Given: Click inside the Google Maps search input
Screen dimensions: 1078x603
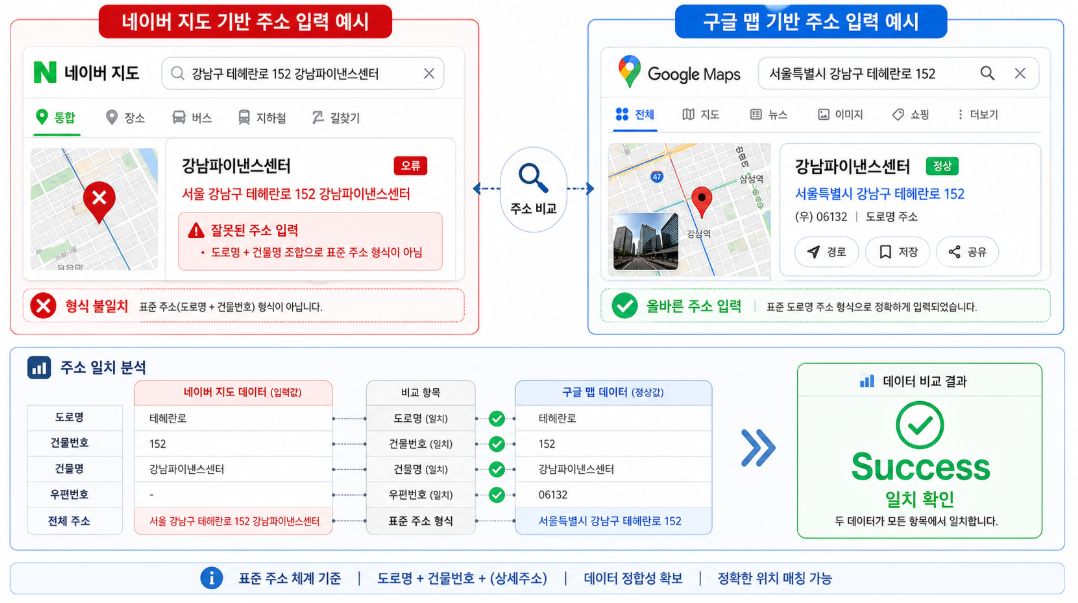Looking at the screenshot, I should coord(898,73).
